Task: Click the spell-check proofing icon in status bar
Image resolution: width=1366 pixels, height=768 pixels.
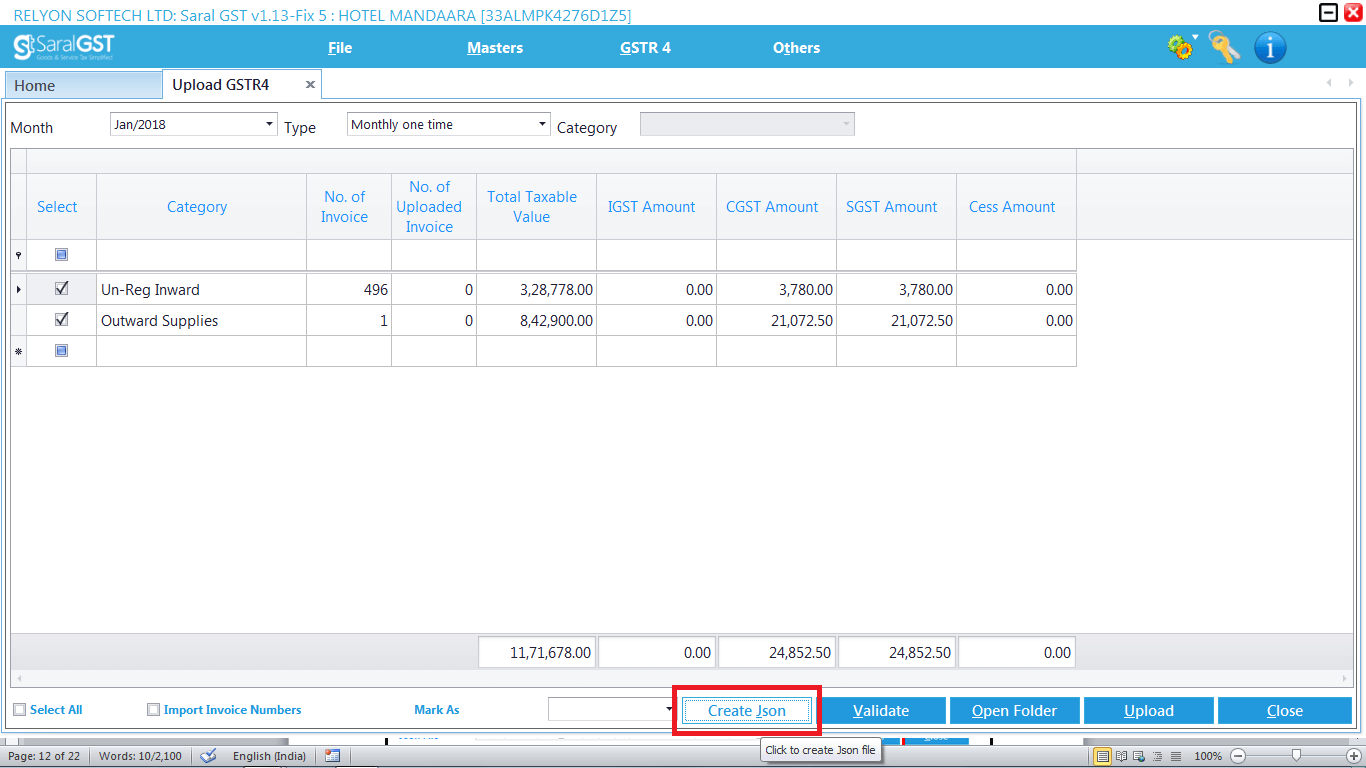Action: (208, 756)
